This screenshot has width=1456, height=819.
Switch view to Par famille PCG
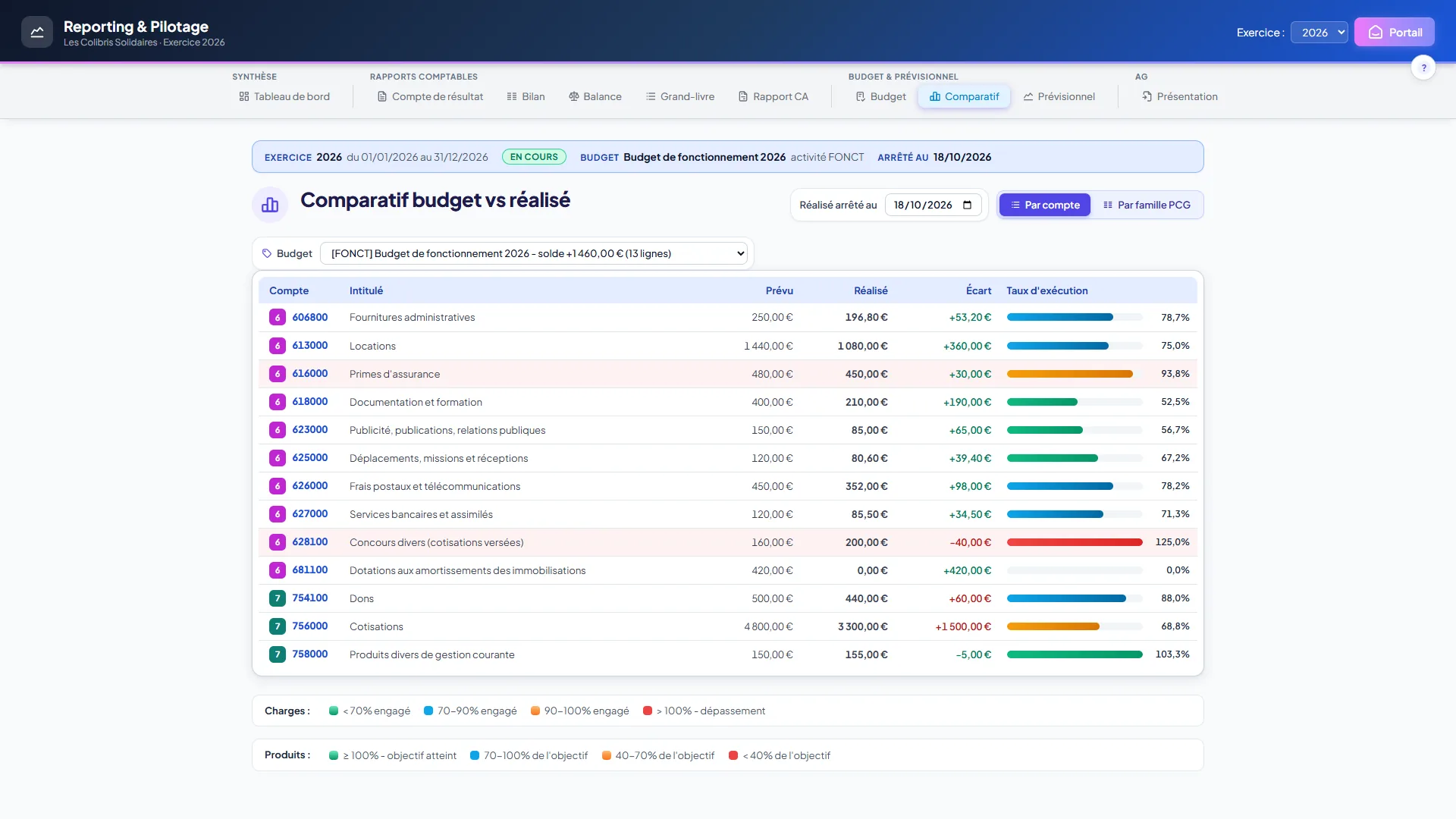pos(1147,205)
